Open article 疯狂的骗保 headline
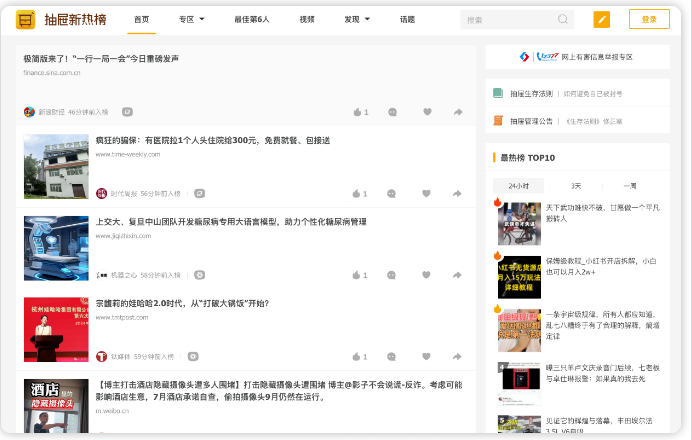 click(x=213, y=140)
